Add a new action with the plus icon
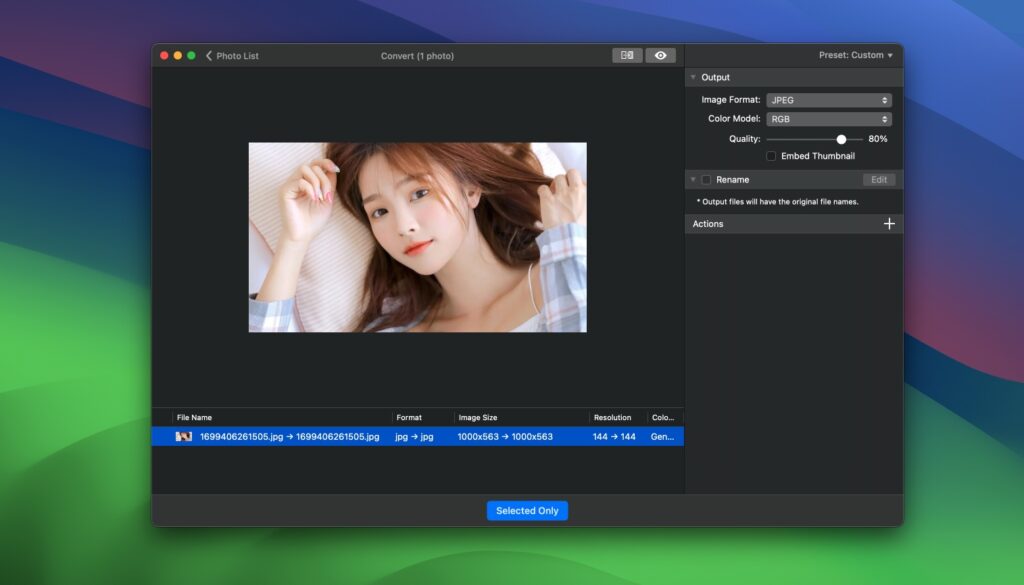The image size is (1024, 585). [889, 223]
